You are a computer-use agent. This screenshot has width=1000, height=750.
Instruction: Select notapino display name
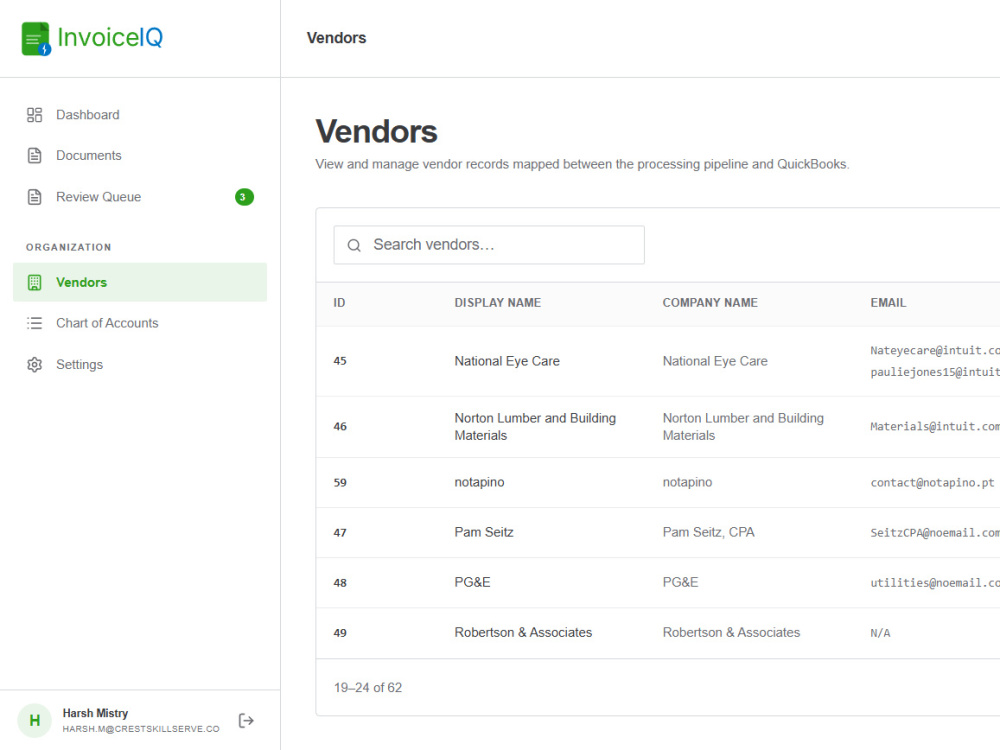[x=479, y=482]
